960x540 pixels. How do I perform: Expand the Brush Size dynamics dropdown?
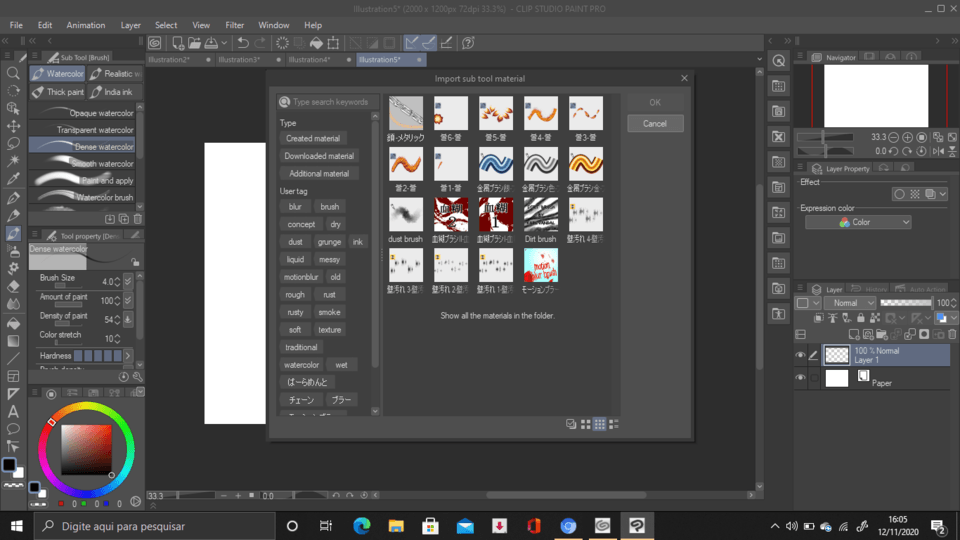coord(128,282)
